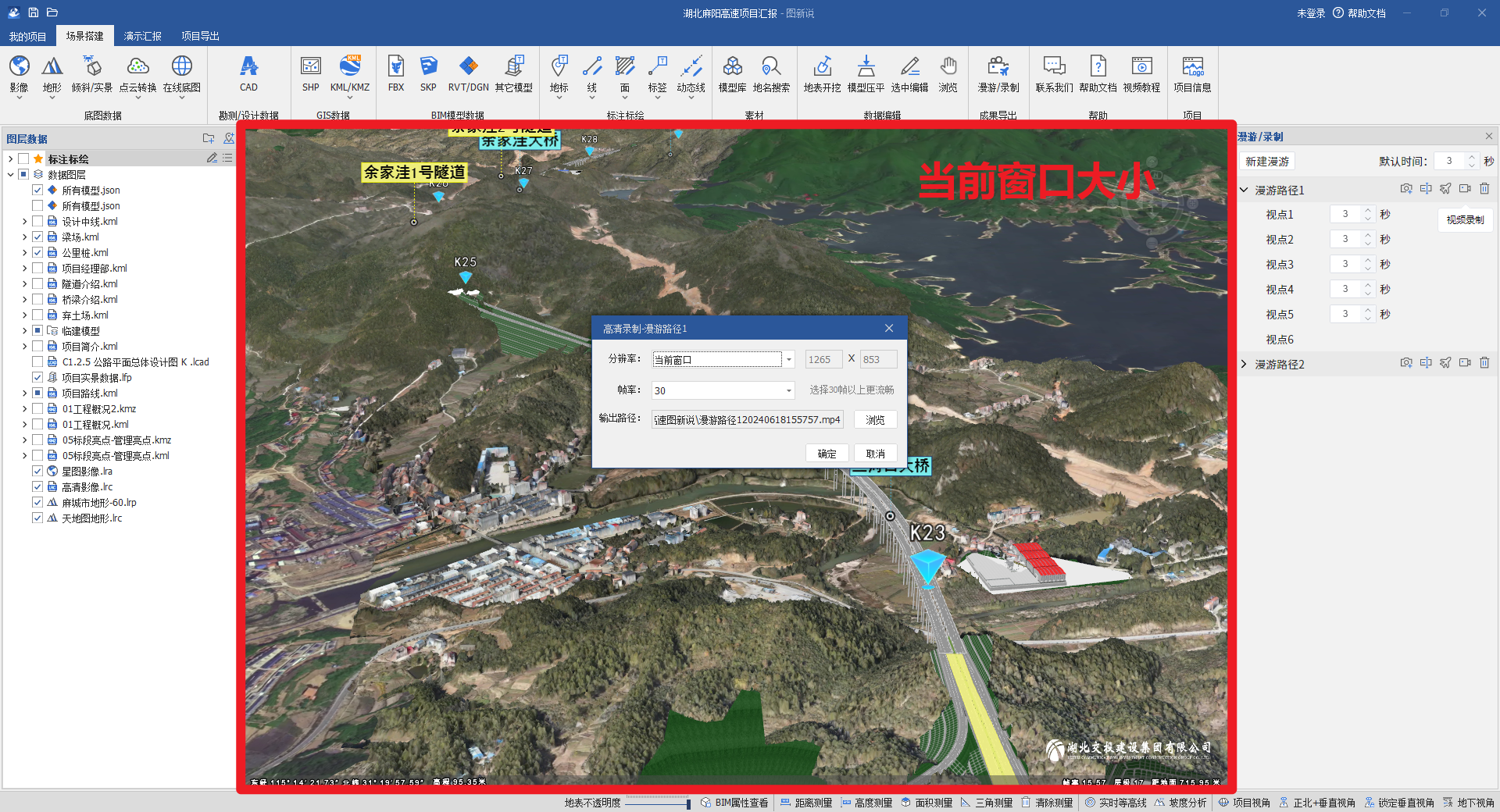Select the FBX model import icon
The width and height of the screenshot is (1500, 812).
396,67
